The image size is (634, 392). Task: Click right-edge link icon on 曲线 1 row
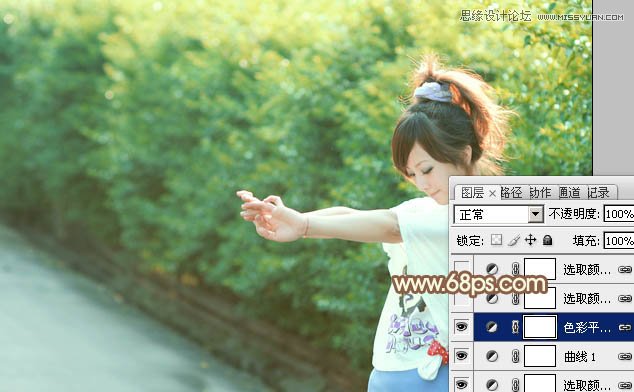(x=625, y=356)
